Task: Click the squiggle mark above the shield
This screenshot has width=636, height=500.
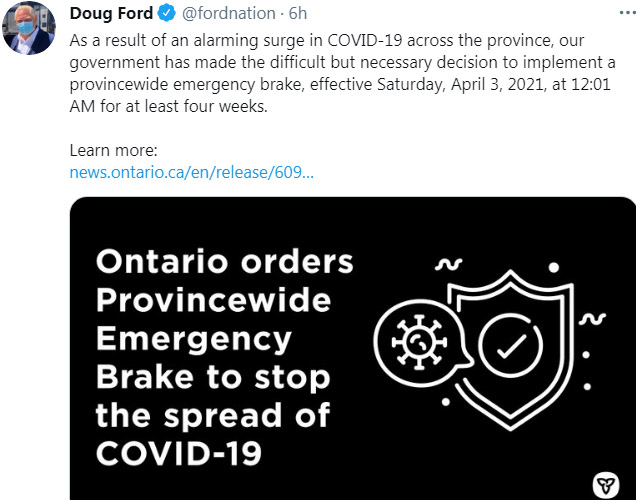Action: pyautogui.click(x=447, y=266)
